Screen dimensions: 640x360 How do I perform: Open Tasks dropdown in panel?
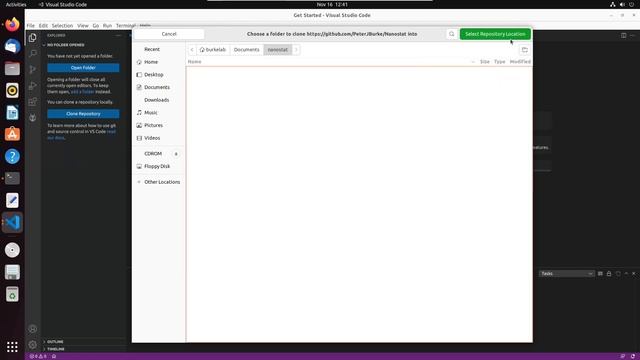567,273
